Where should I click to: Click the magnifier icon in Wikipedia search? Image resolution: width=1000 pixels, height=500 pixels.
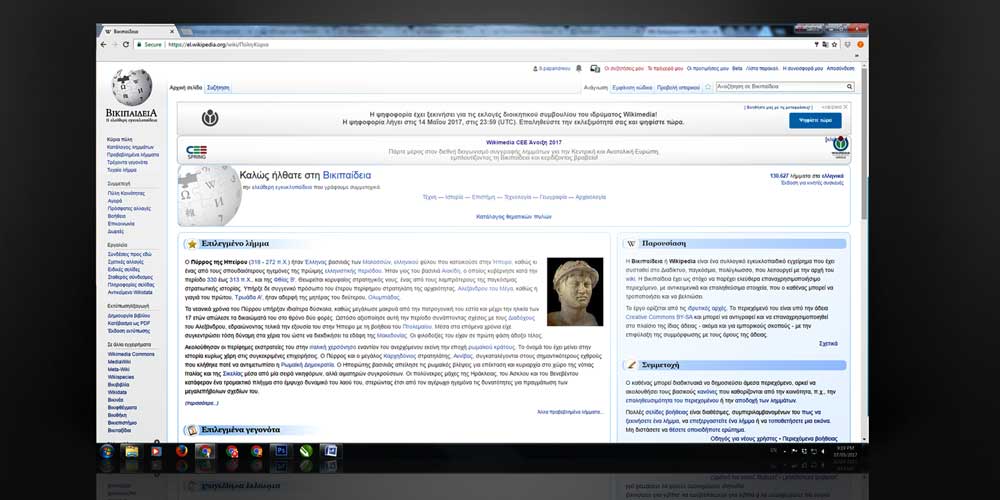click(850, 87)
